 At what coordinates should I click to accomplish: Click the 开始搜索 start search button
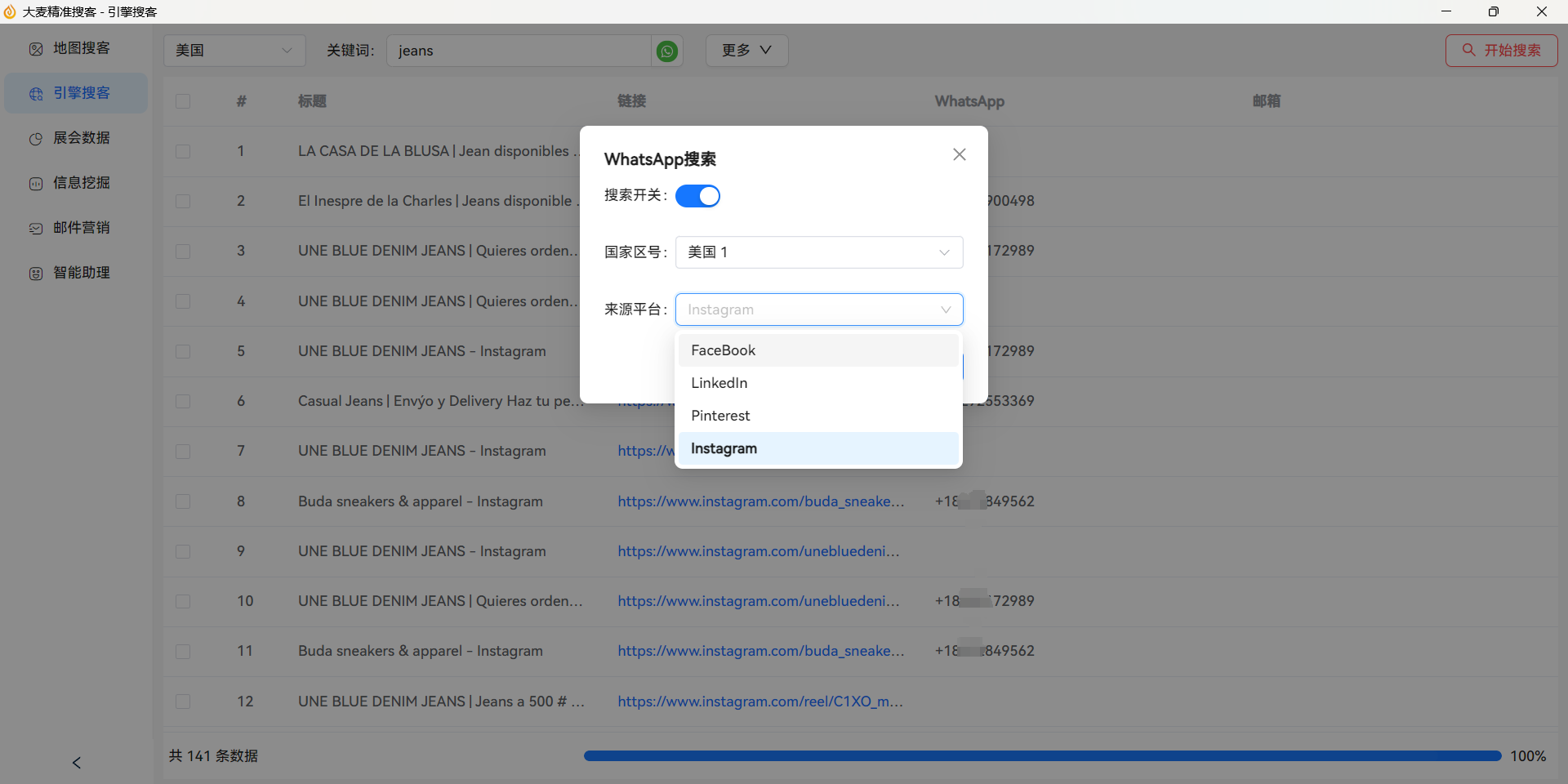pos(1501,51)
